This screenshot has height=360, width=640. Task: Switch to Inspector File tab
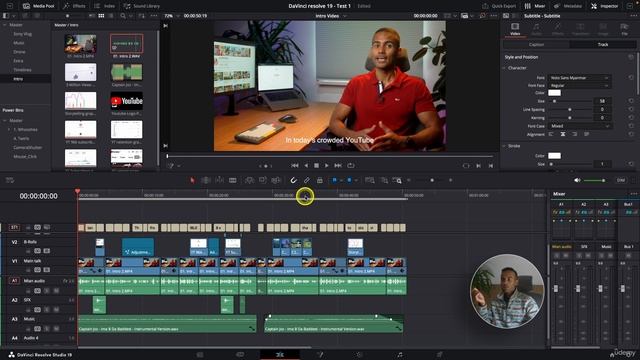(624, 29)
